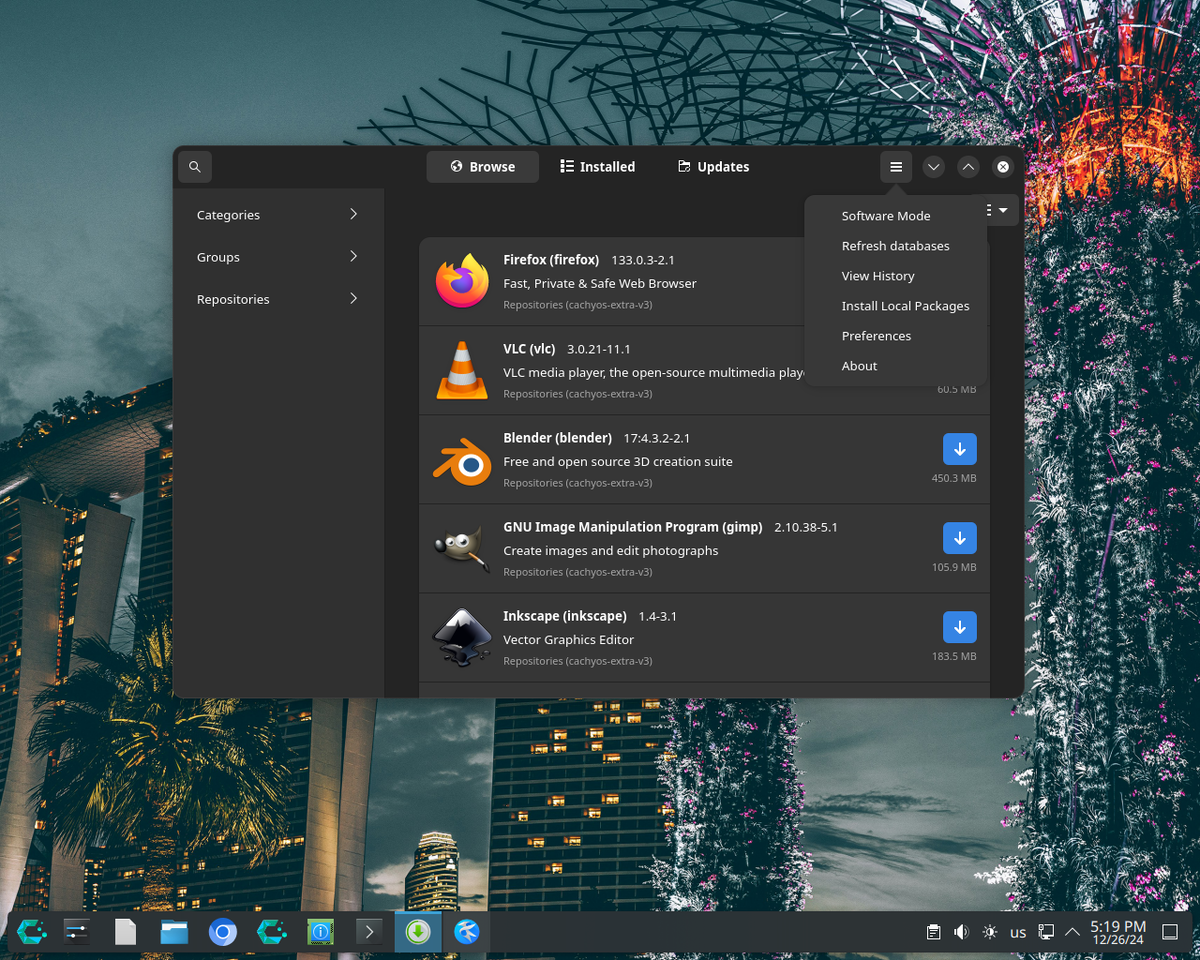Open the search magnifier in package manager
Viewport: 1200px width, 960px height.
click(194, 167)
